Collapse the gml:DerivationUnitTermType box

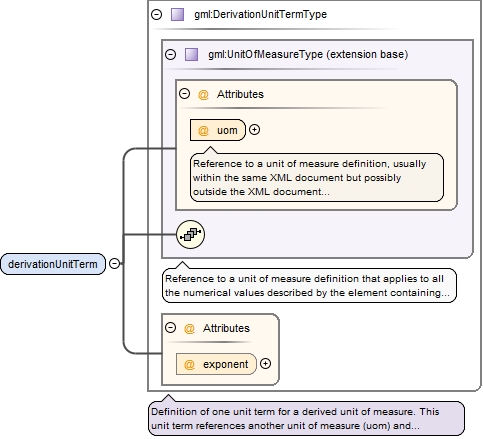pos(156,14)
